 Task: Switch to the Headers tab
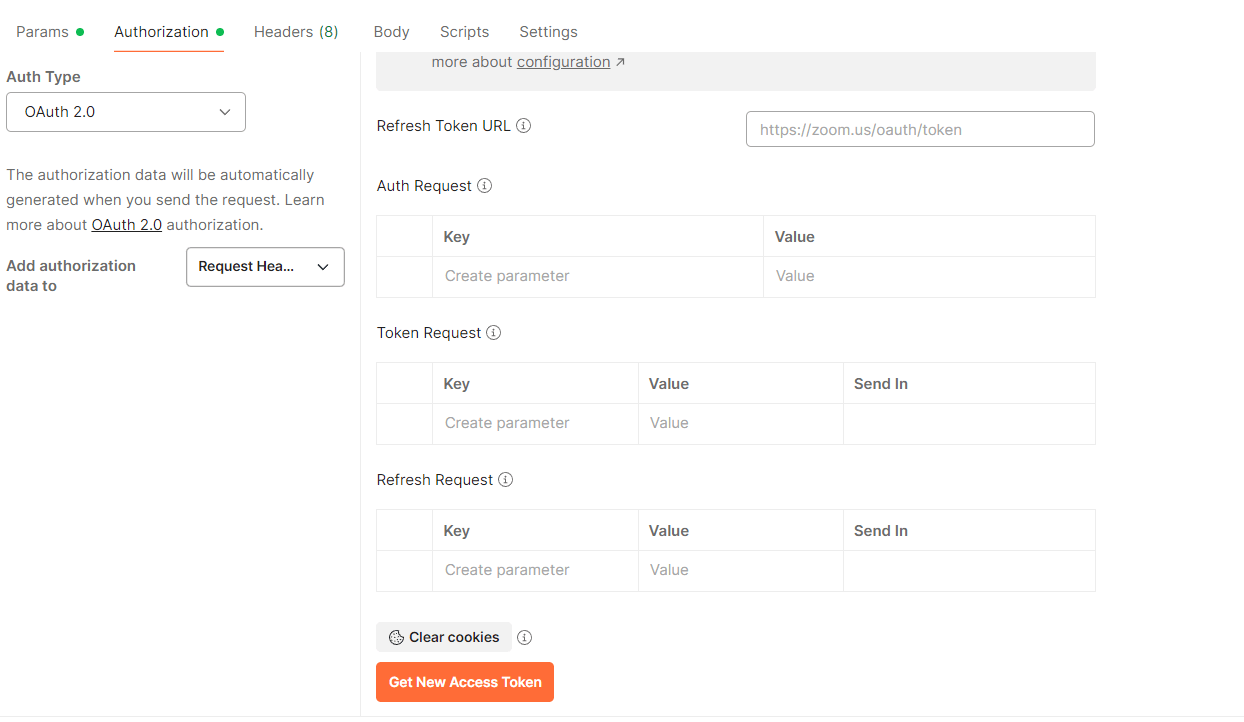pyautogui.click(x=296, y=32)
